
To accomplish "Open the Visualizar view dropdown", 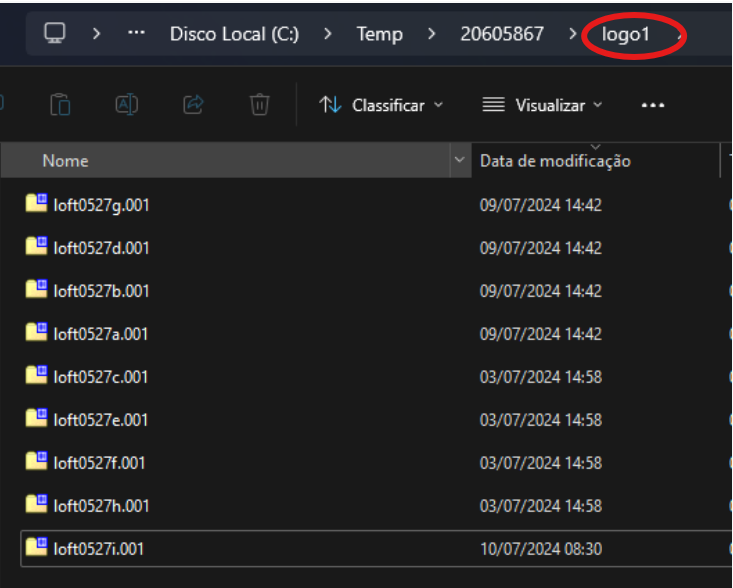I will point(542,105).
